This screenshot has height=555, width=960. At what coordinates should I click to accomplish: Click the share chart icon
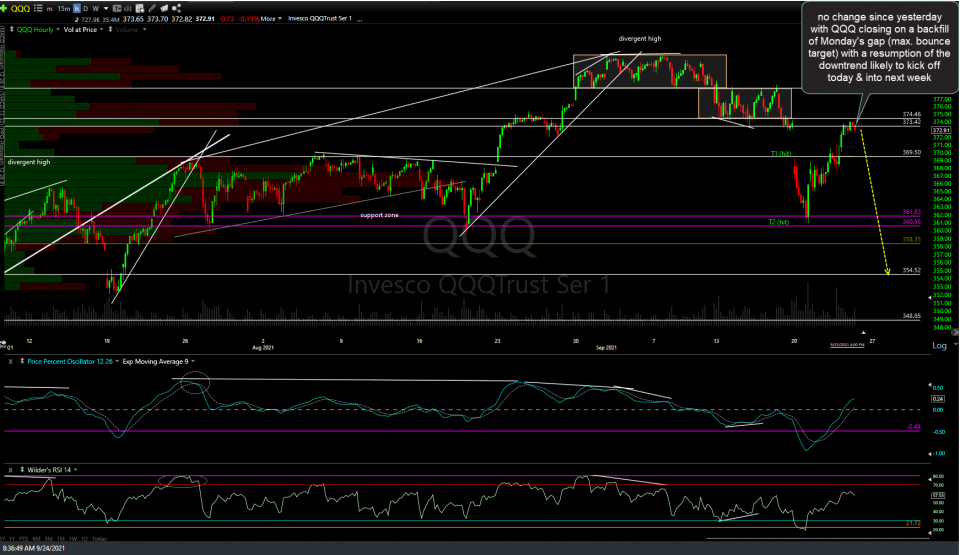176,9
